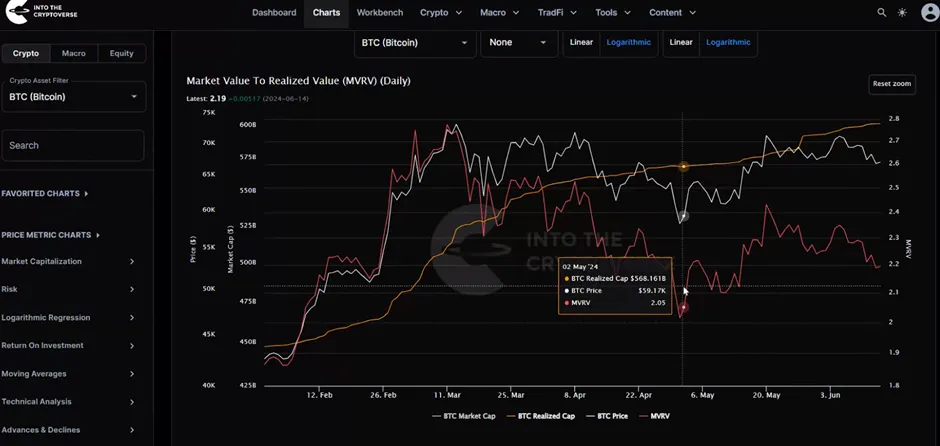
Task: Open the None comparison dropdown
Action: (x=519, y=43)
